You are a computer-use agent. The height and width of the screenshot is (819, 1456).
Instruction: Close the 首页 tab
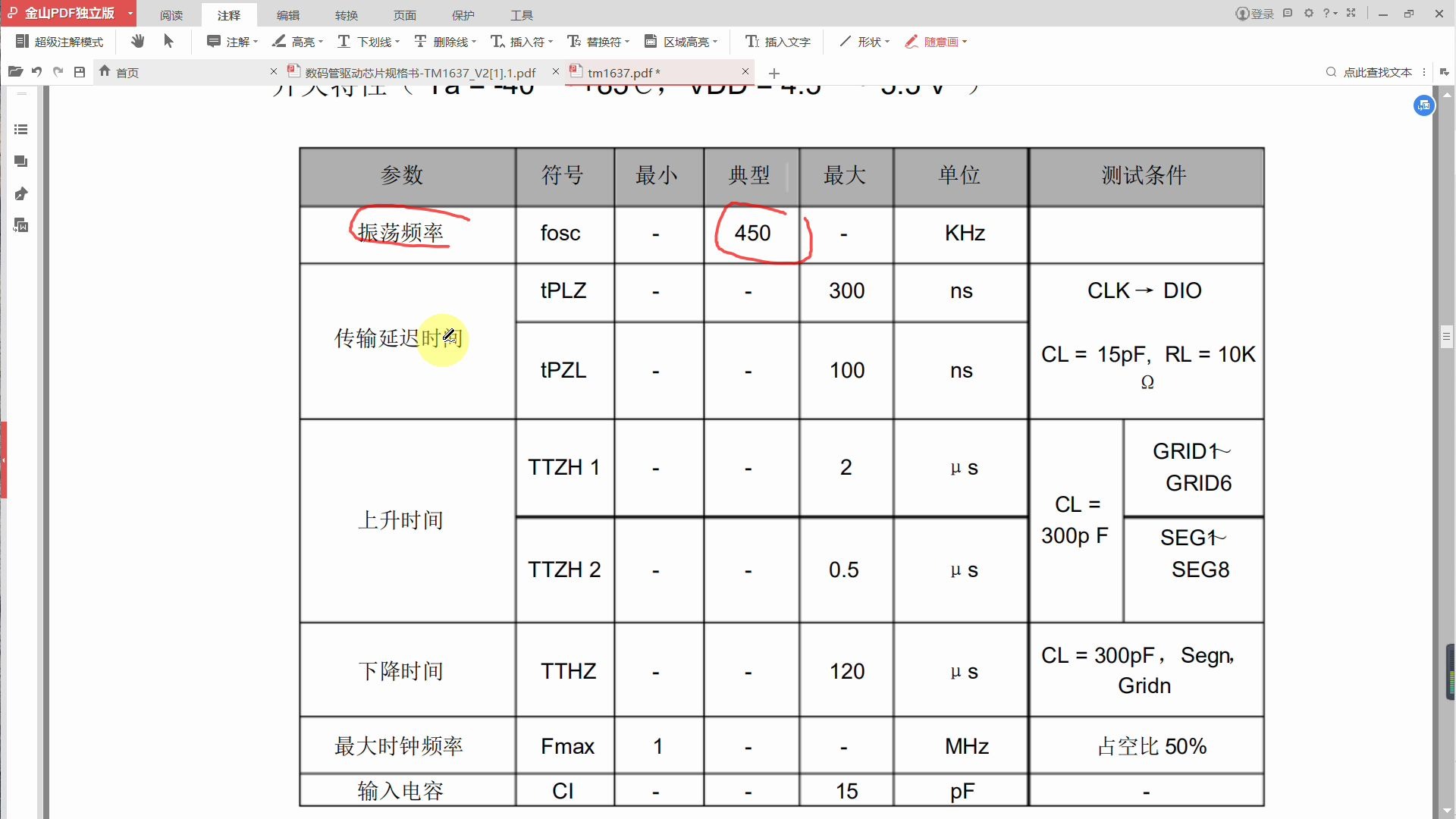click(x=274, y=71)
